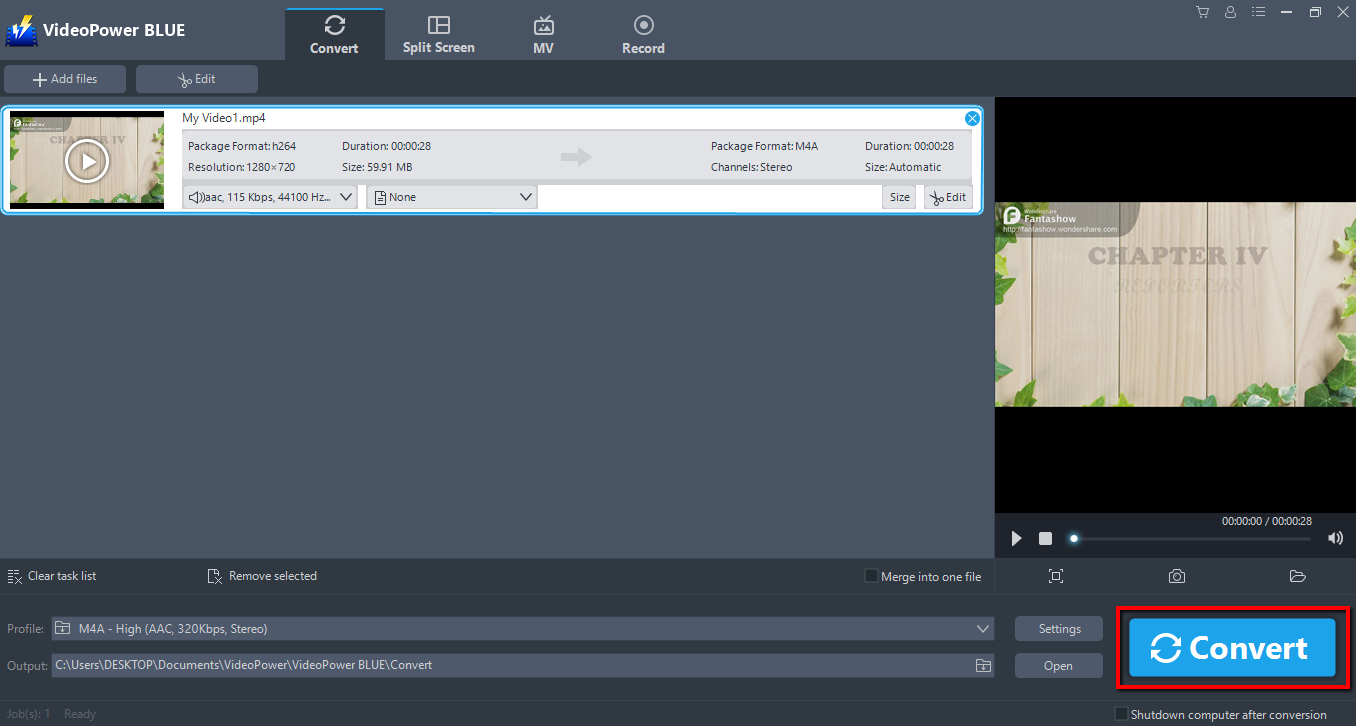This screenshot has height=726, width=1356.
Task: Open the MV tab
Action: pos(544,34)
